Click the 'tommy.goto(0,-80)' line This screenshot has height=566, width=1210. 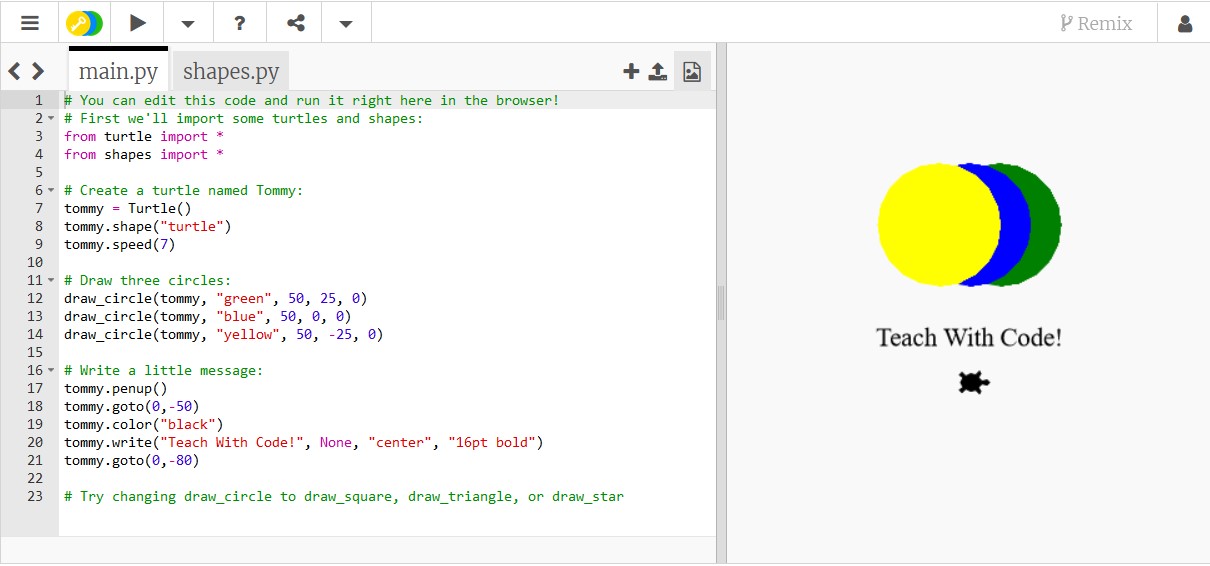point(132,460)
